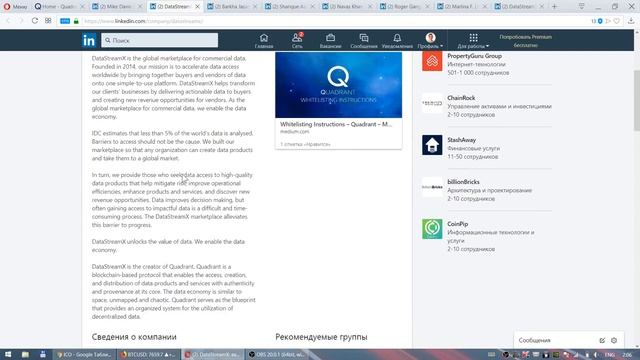Click the page vertical scrollbar thumb

pos(636,100)
